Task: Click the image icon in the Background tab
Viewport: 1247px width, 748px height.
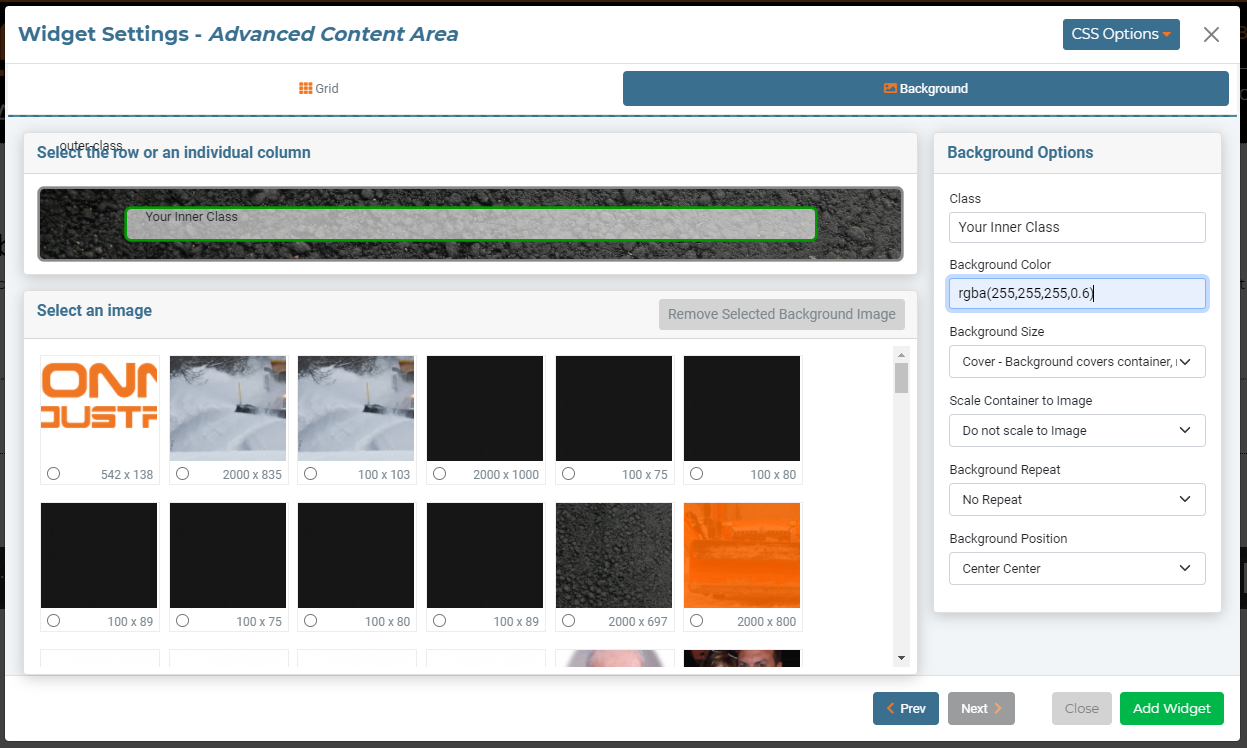Action: coord(890,88)
